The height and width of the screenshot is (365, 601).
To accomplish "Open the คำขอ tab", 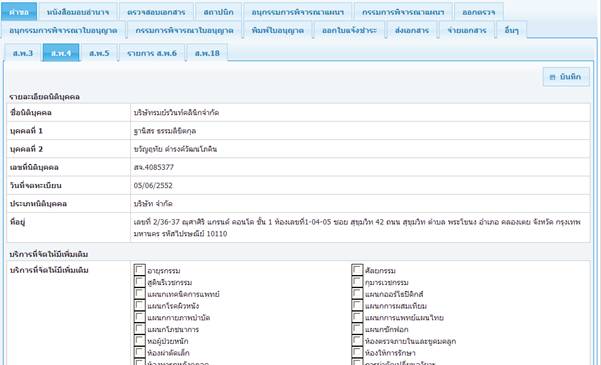I will click(x=19, y=12).
